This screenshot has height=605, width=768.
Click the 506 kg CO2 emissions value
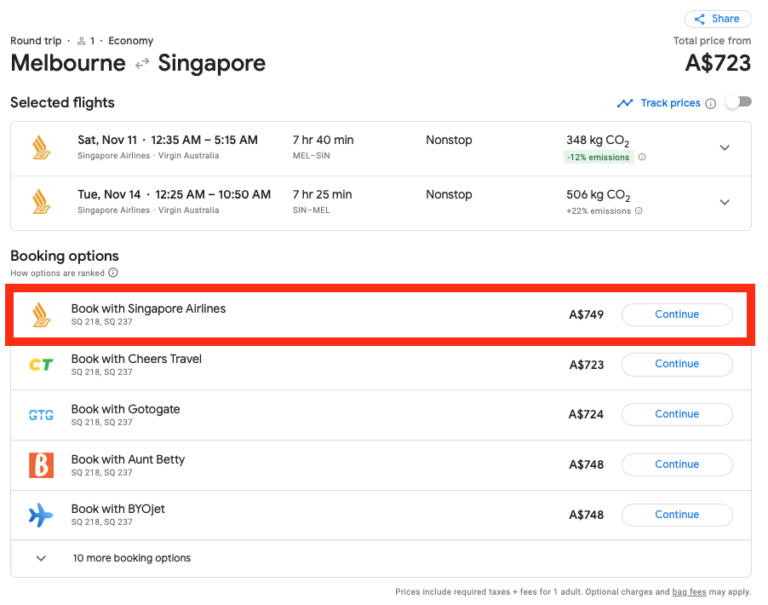[598, 195]
